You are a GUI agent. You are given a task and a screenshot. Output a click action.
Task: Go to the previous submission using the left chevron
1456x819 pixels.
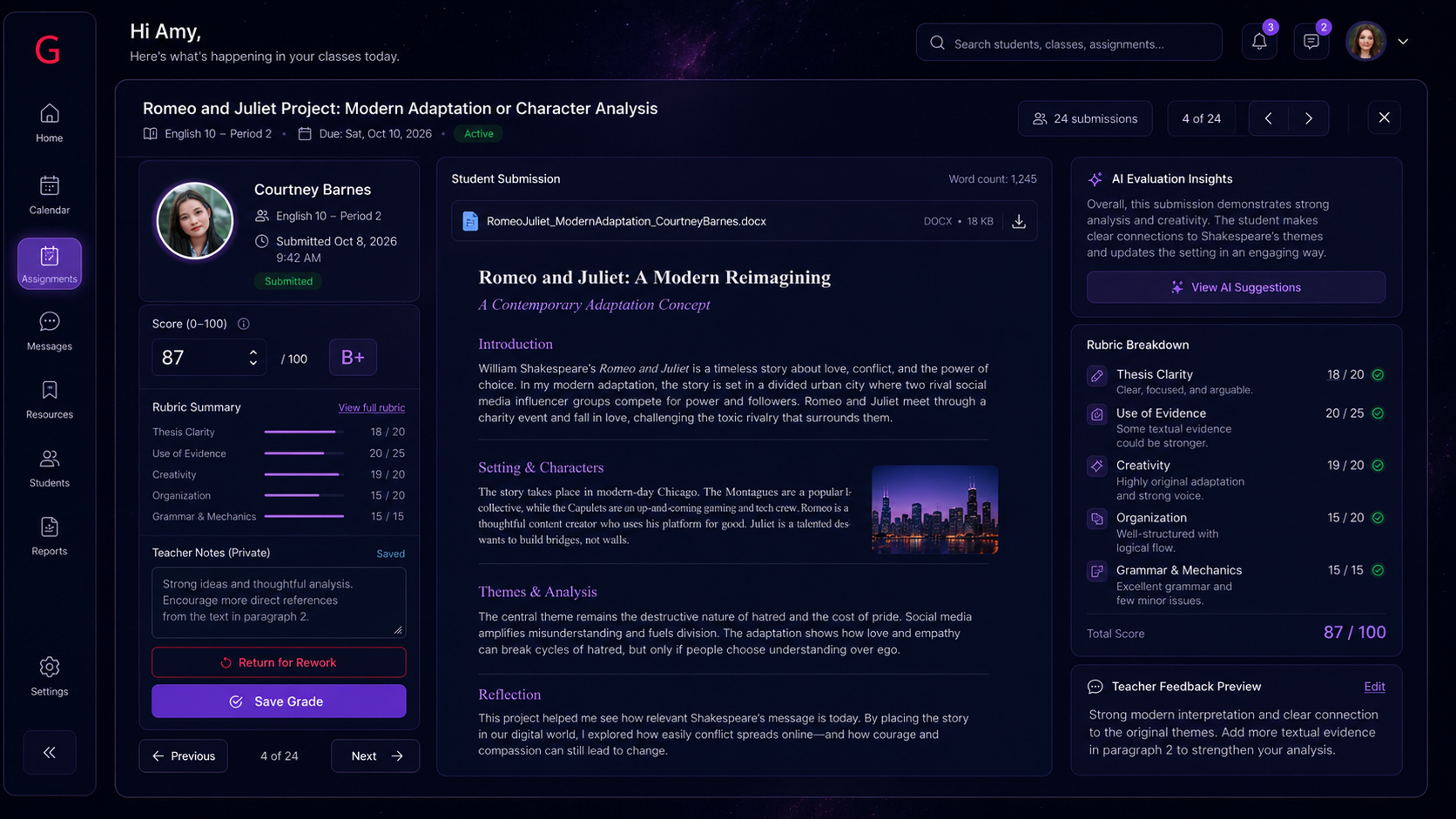coord(1269,118)
